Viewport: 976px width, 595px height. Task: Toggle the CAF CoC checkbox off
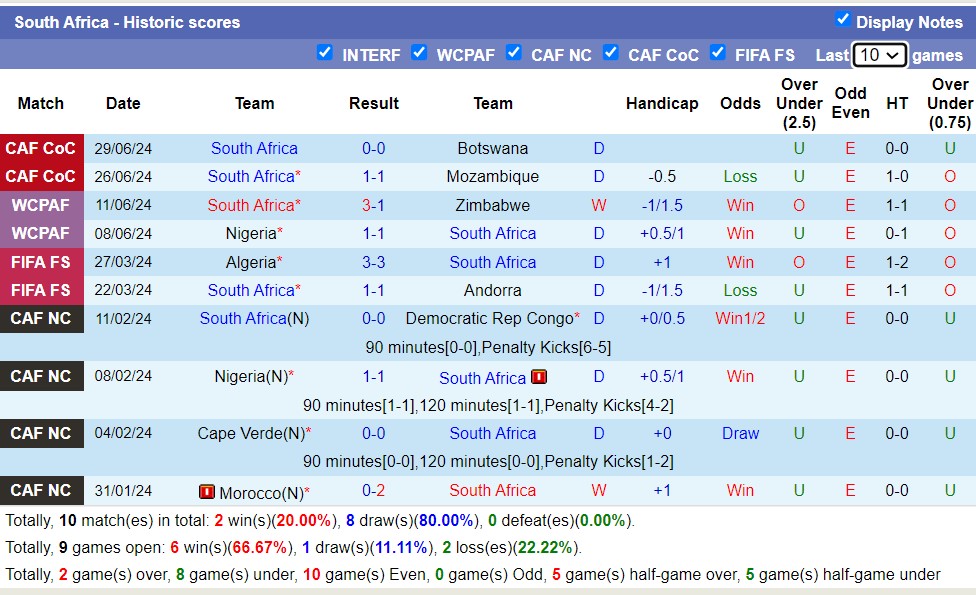tap(610, 52)
